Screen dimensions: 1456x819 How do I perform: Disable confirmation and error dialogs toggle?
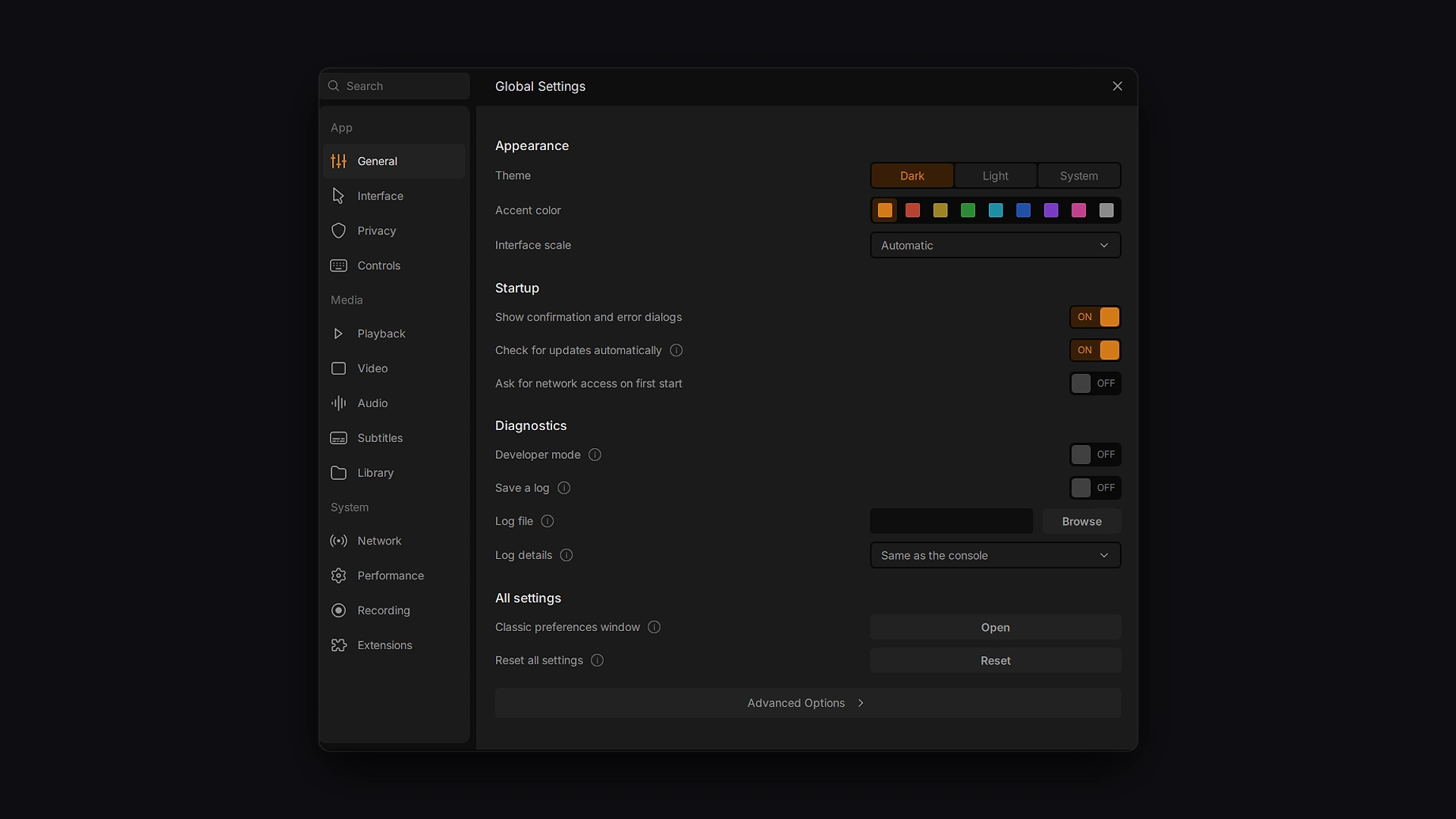pos(1095,317)
